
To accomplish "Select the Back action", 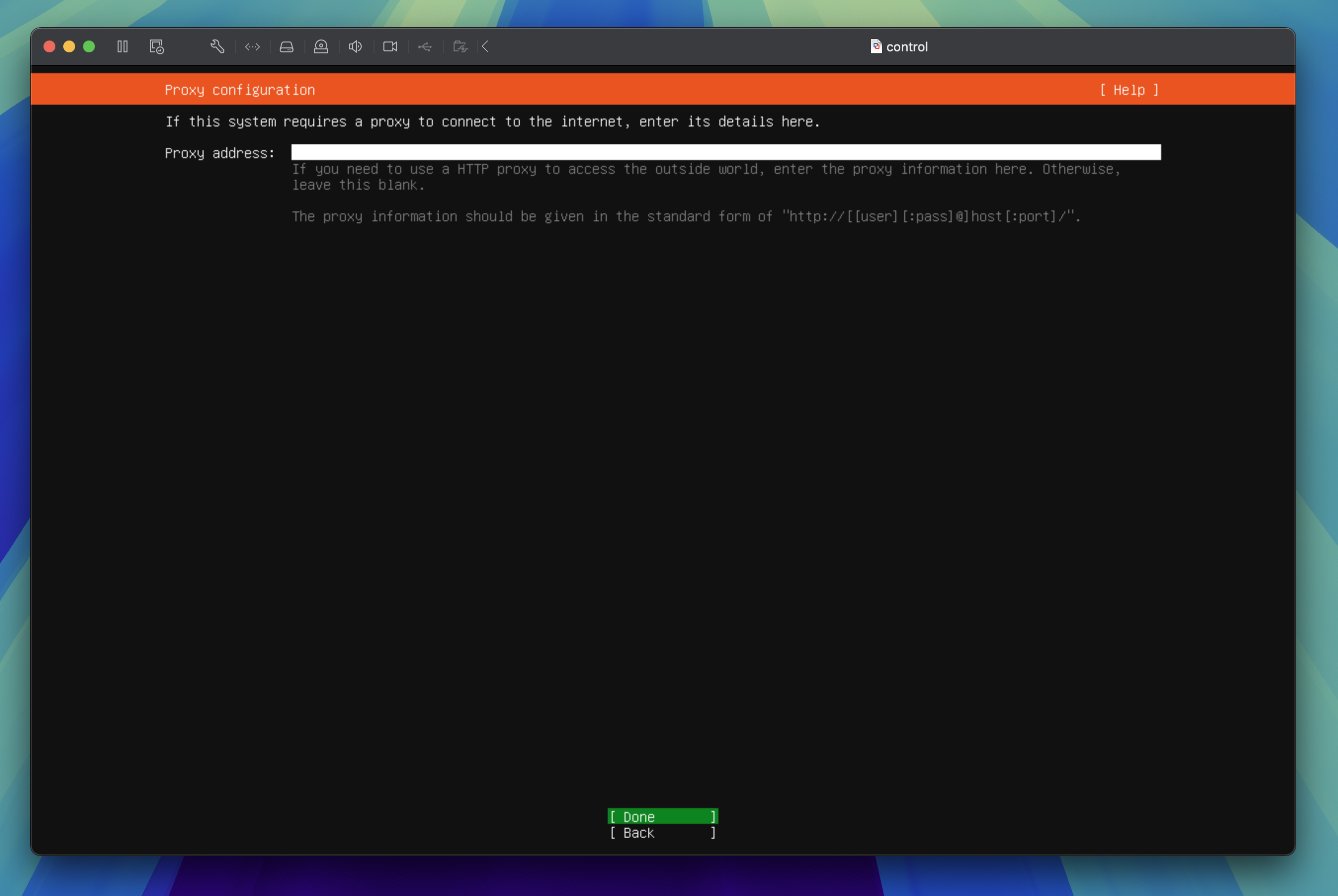I will tap(663, 833).
